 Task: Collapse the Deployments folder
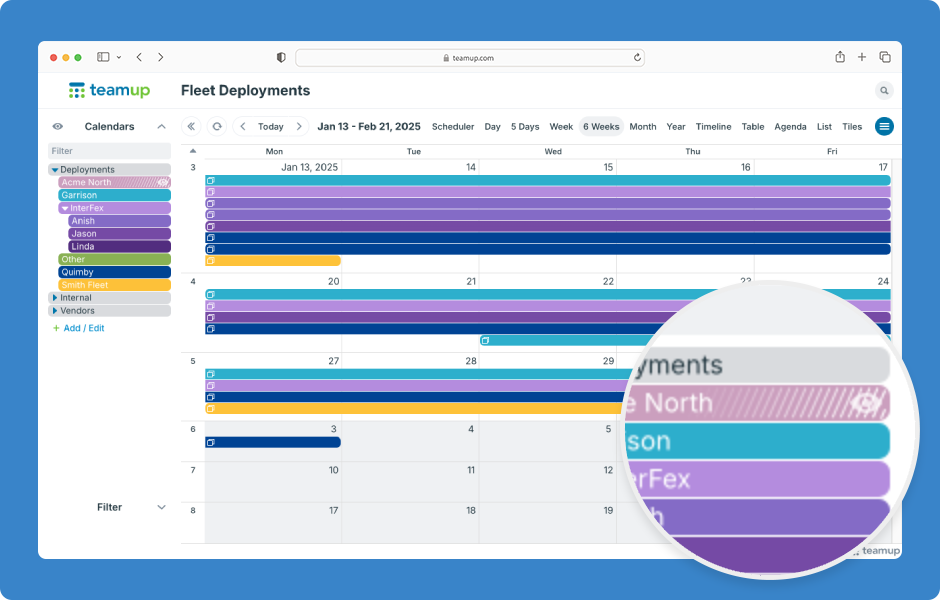pos(55,170)
